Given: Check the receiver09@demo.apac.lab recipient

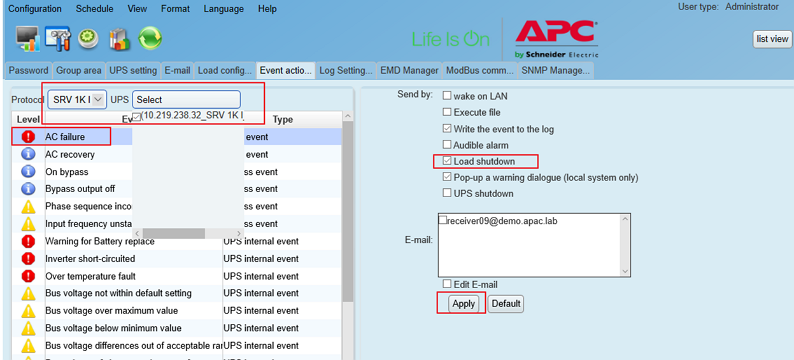Looking at the screenshot, I should coord(443,220).
